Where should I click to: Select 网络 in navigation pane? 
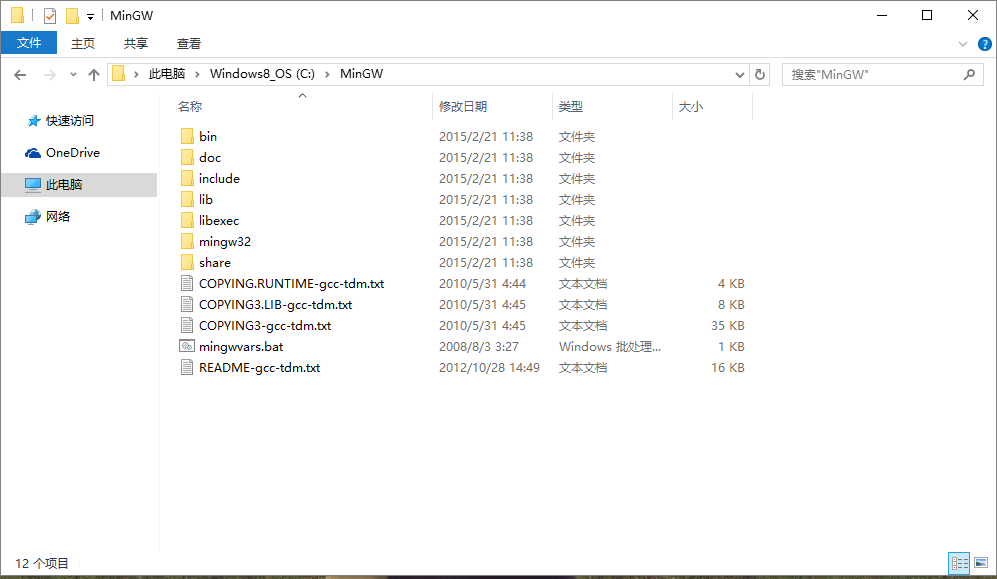point(57,217)
